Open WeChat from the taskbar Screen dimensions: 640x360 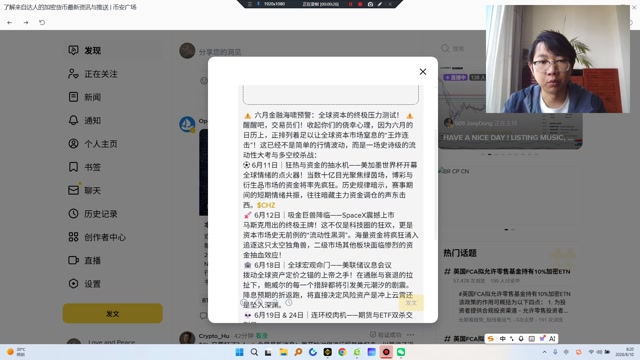pyautogui.click(x=401, y=352)
